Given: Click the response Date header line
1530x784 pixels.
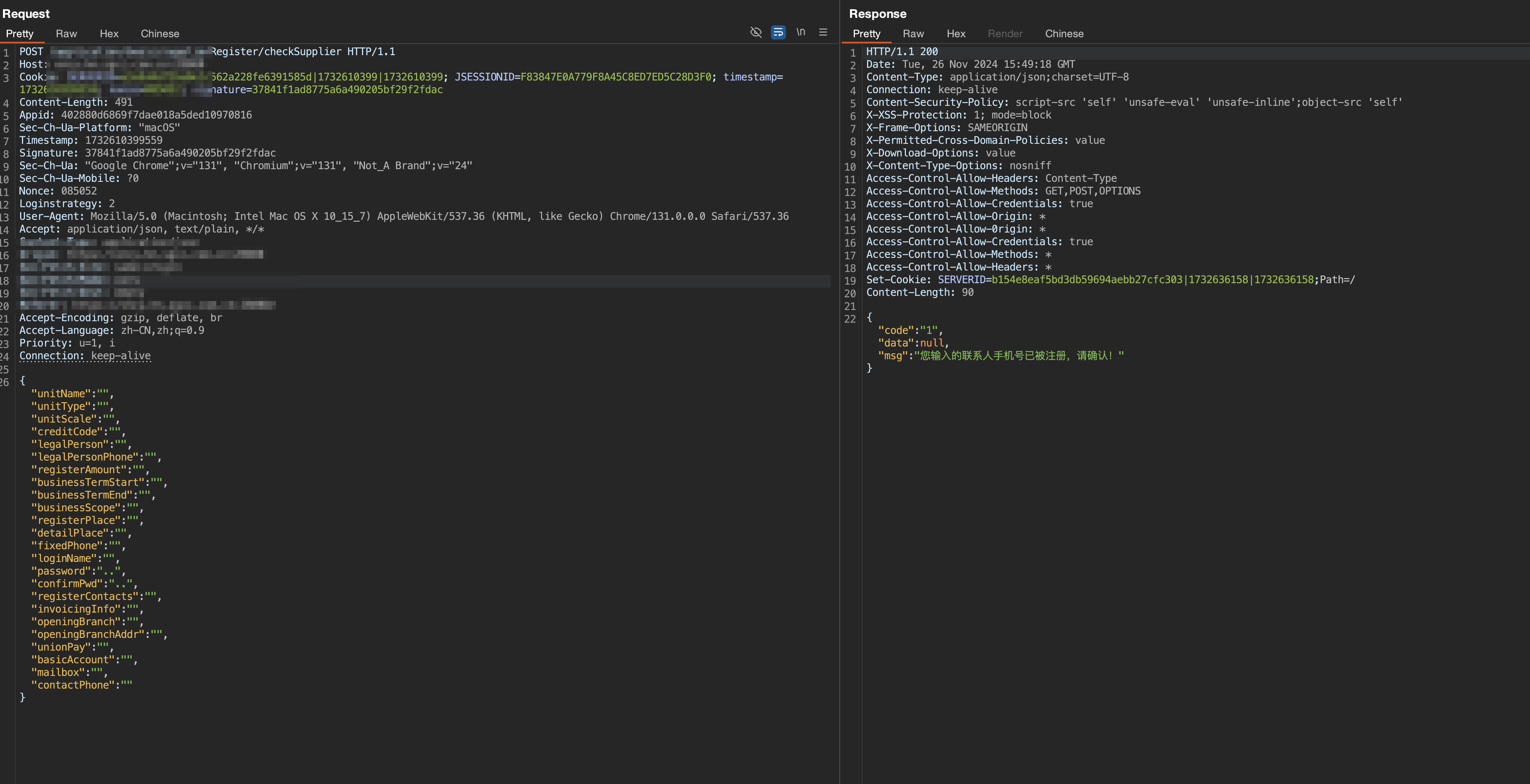Looking at the screenshot, I should (970, 64).
